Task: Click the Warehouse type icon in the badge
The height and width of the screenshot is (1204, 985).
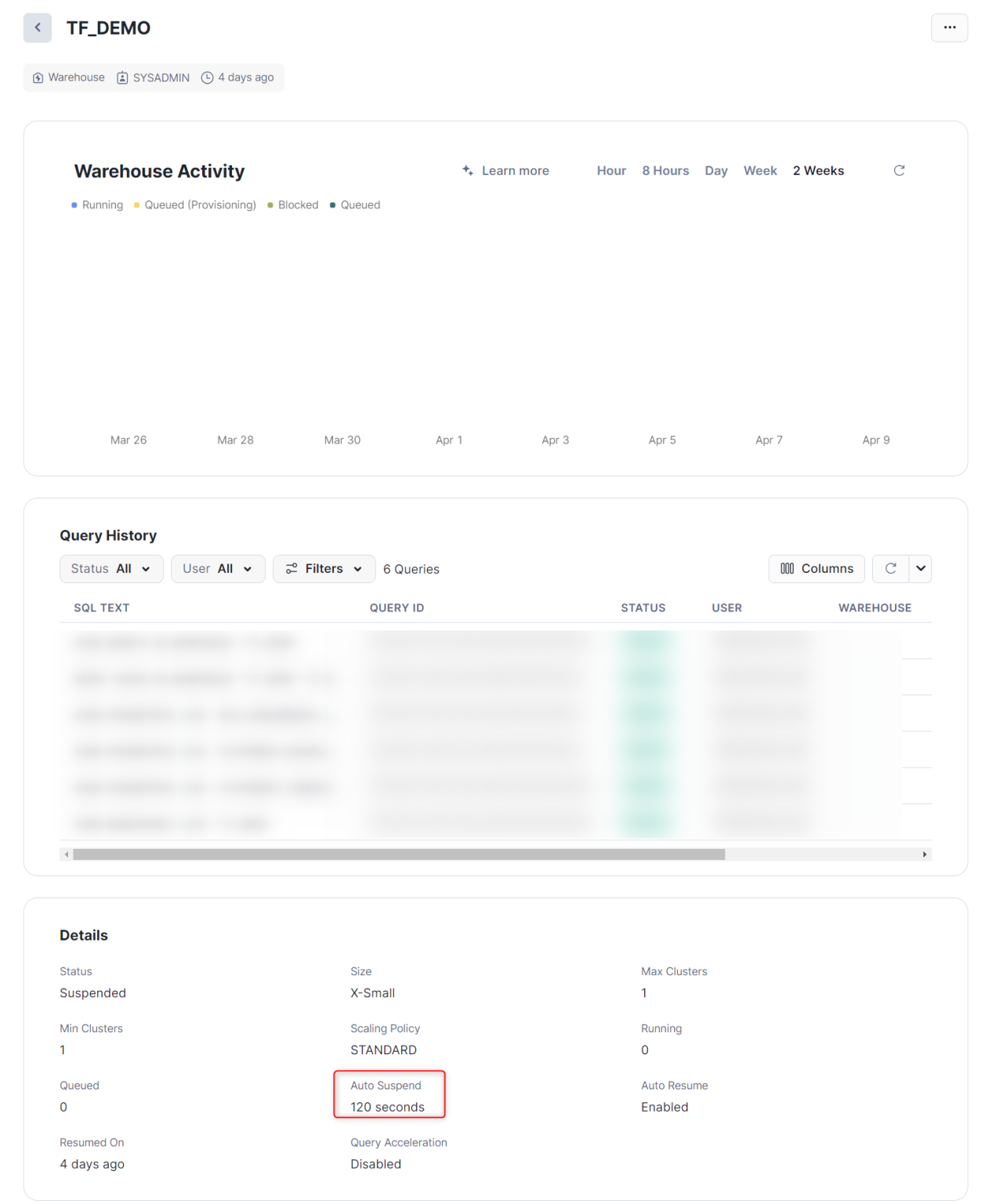Action: (38, 77)
